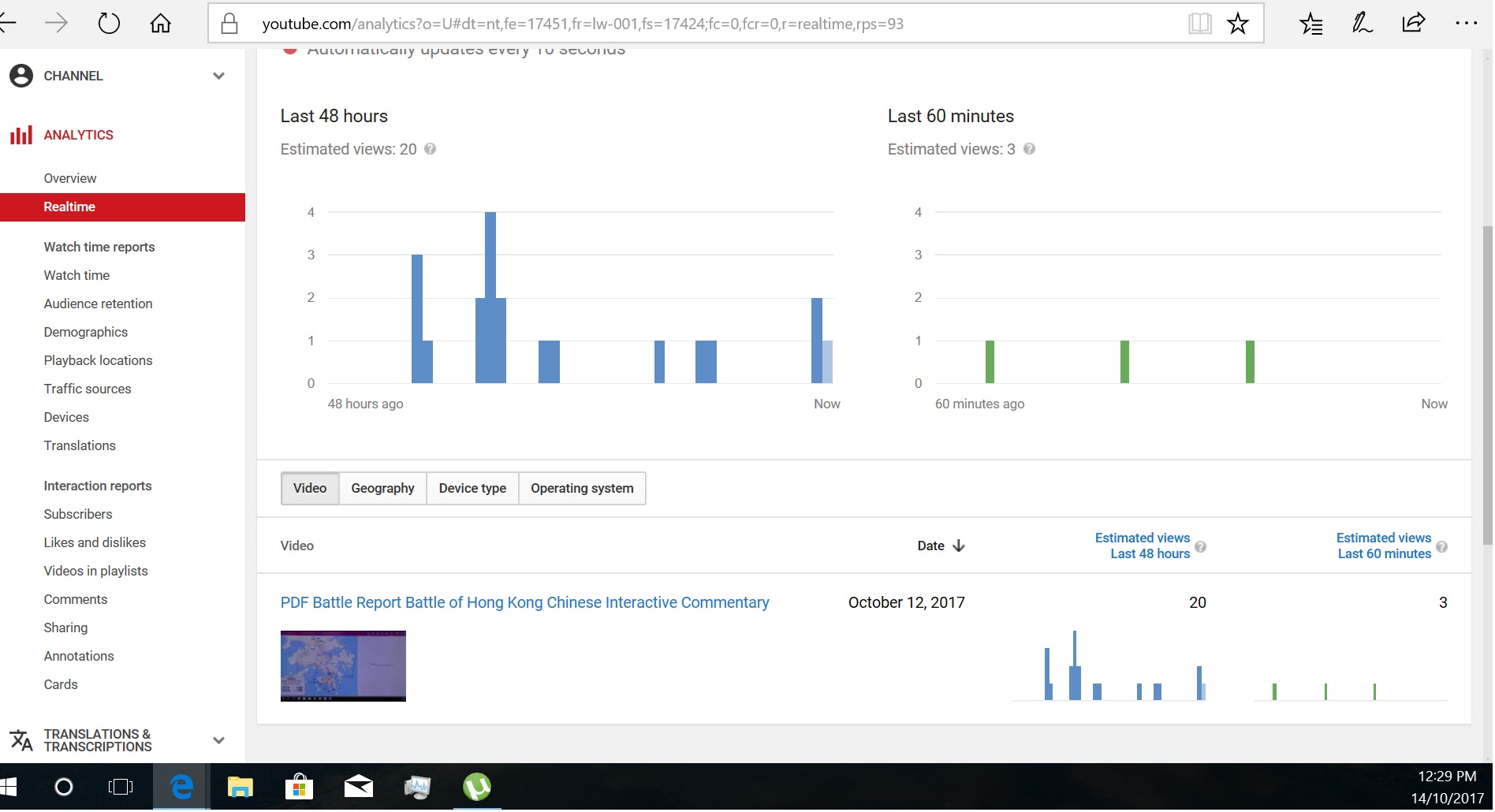The height and width of the screenshot is (812, 1495).
Task: Open the Sharing report
Action: (65, 628)
